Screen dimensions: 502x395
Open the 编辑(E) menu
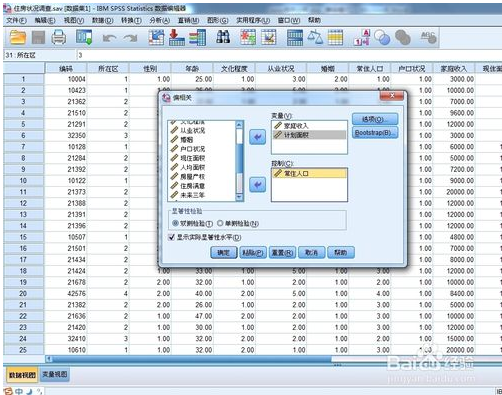click(x=45, y=21)
